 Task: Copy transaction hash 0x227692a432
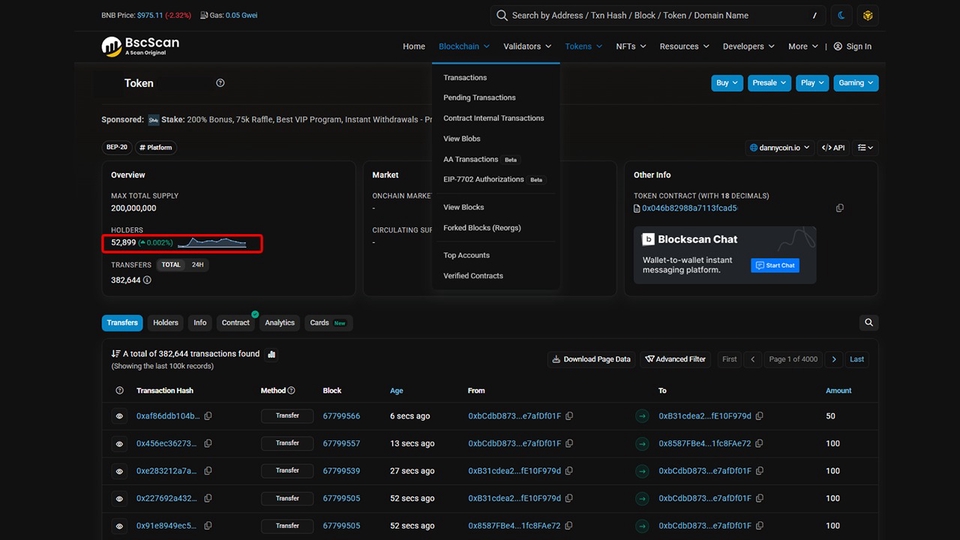click(208, 498)
